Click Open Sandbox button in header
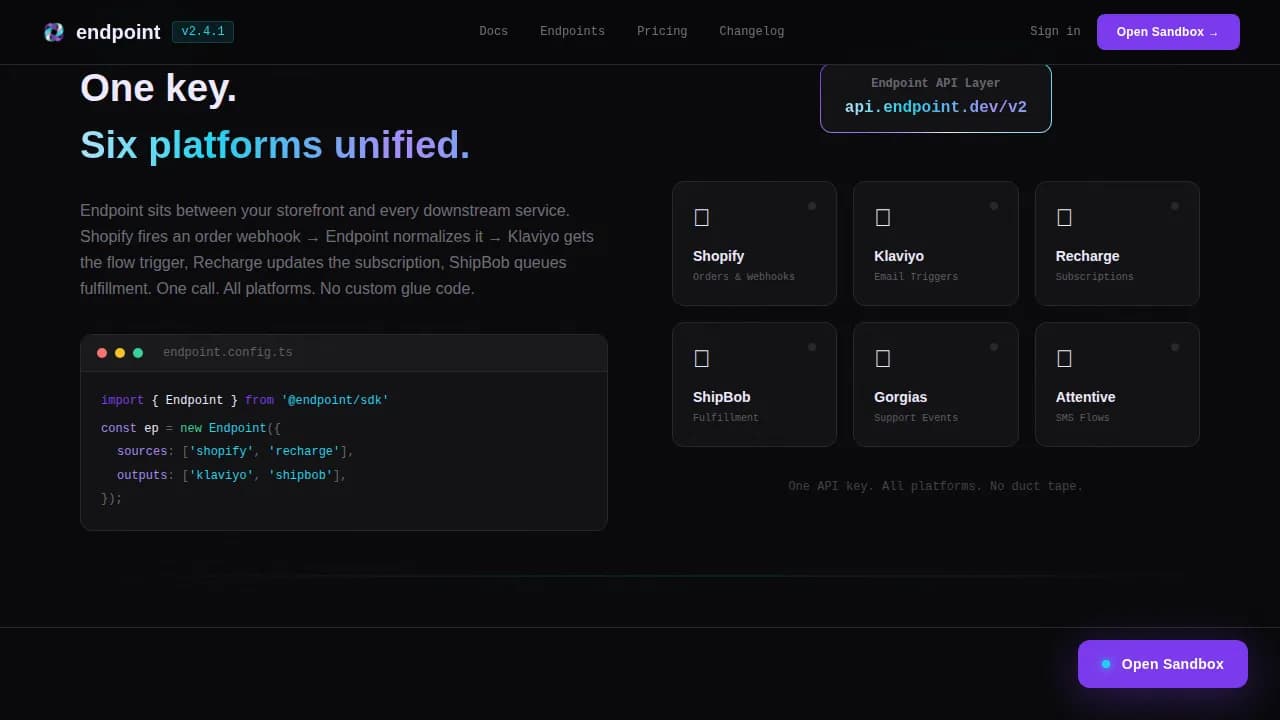 pyautogui.click(x=1168, y=32)
